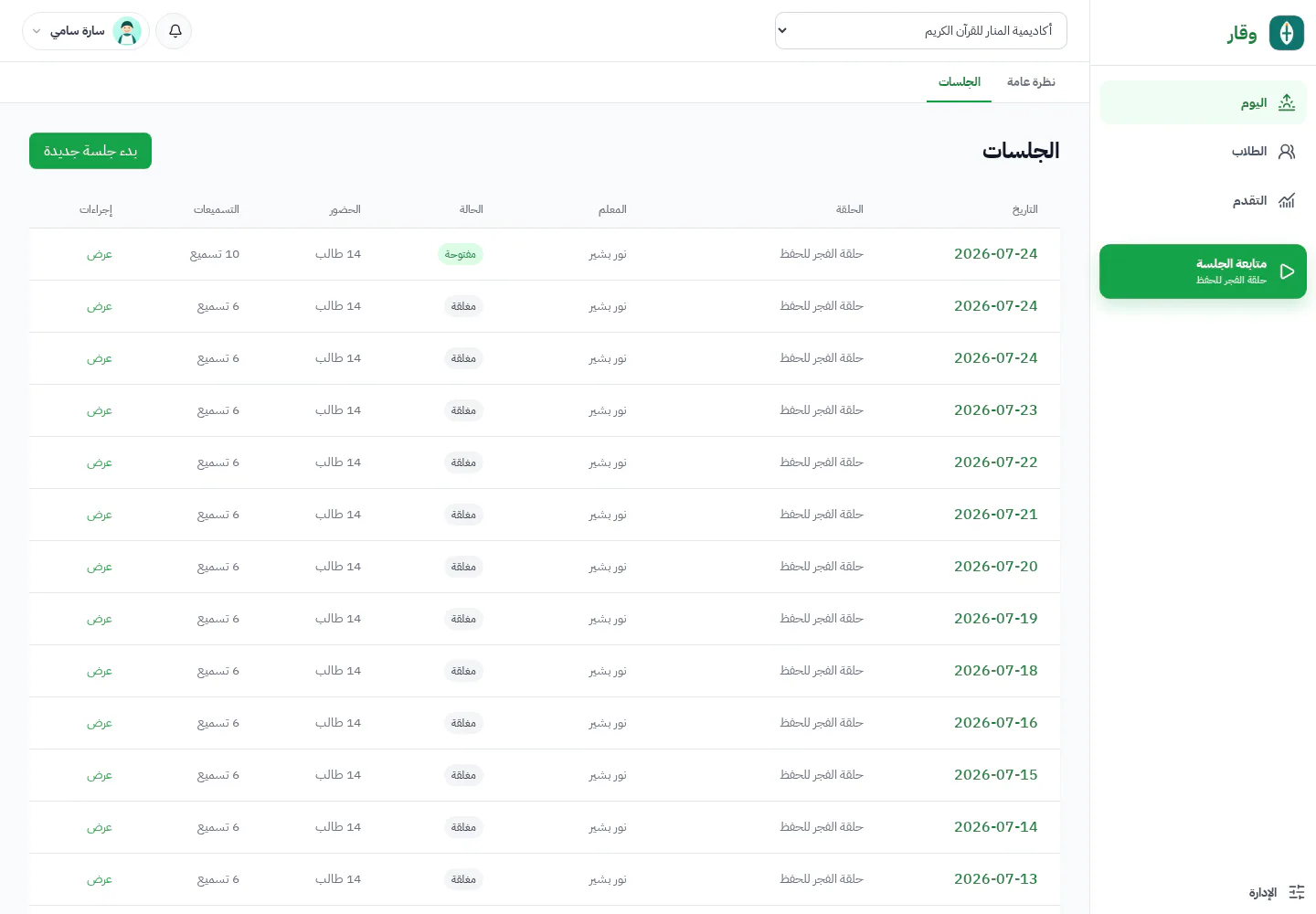Open اليوم in the sidebar

click(x=1203, y=102)
